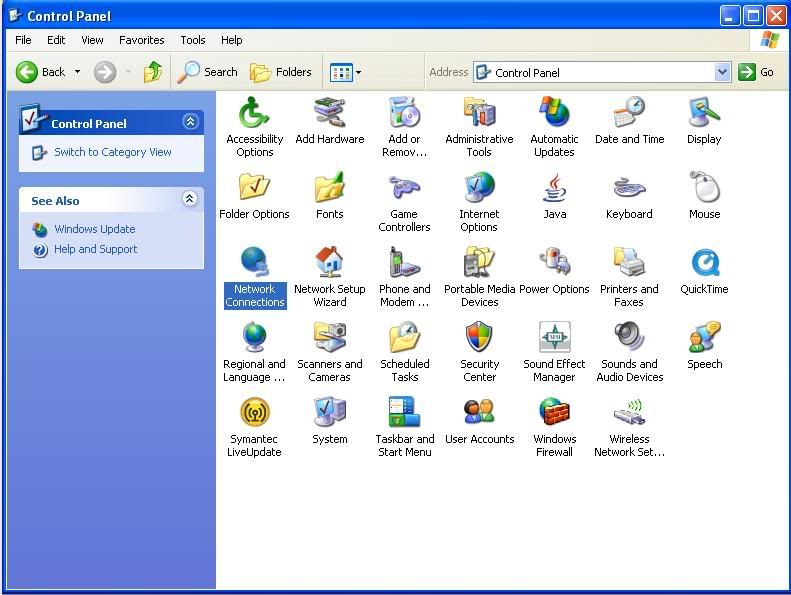The height and width of the screenshot is (595, 791).
Task: Collapse the See Also section
Action: [190, 200]
